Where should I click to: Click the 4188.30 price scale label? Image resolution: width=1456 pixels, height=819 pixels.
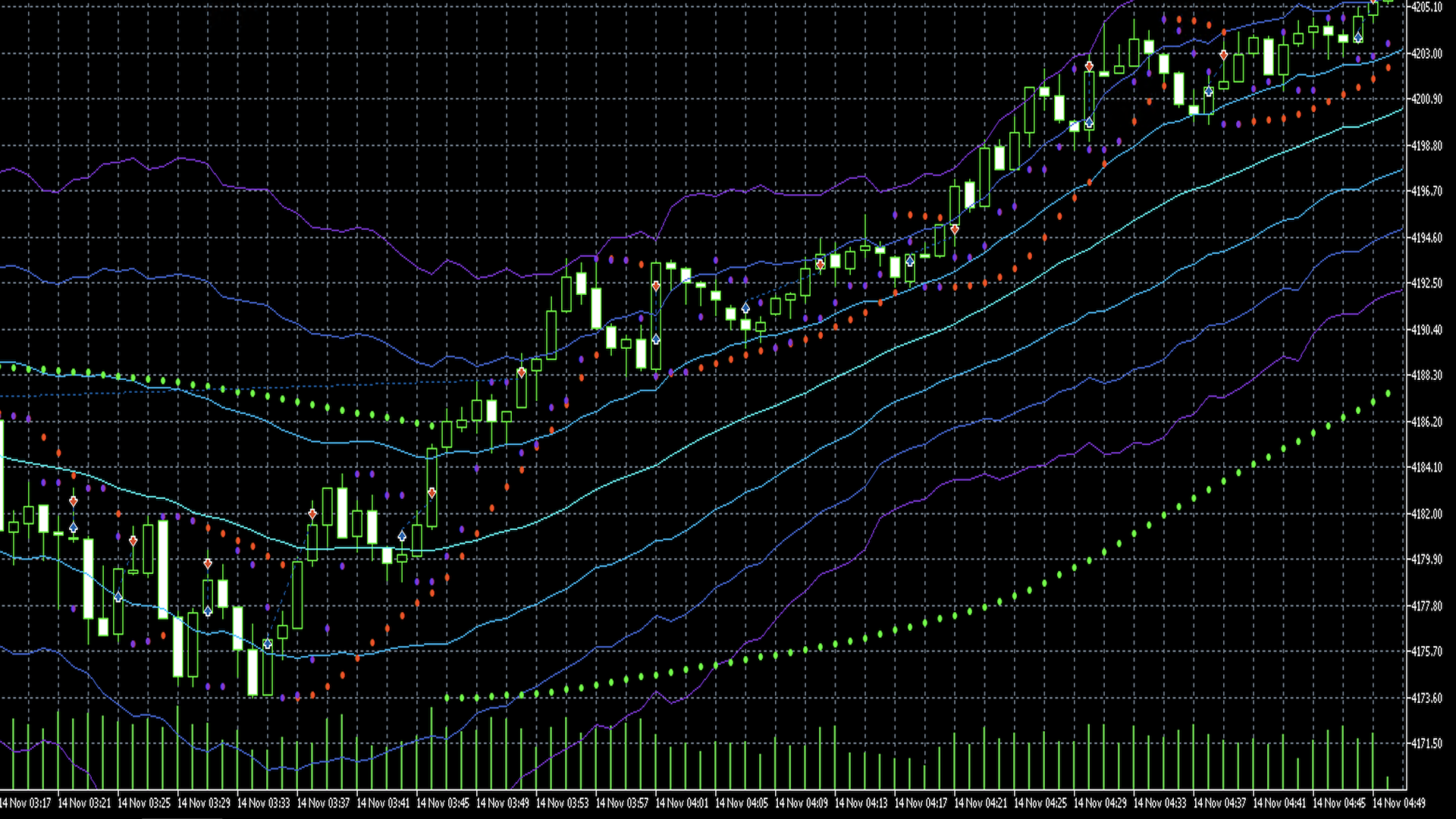coord(1426,375)
